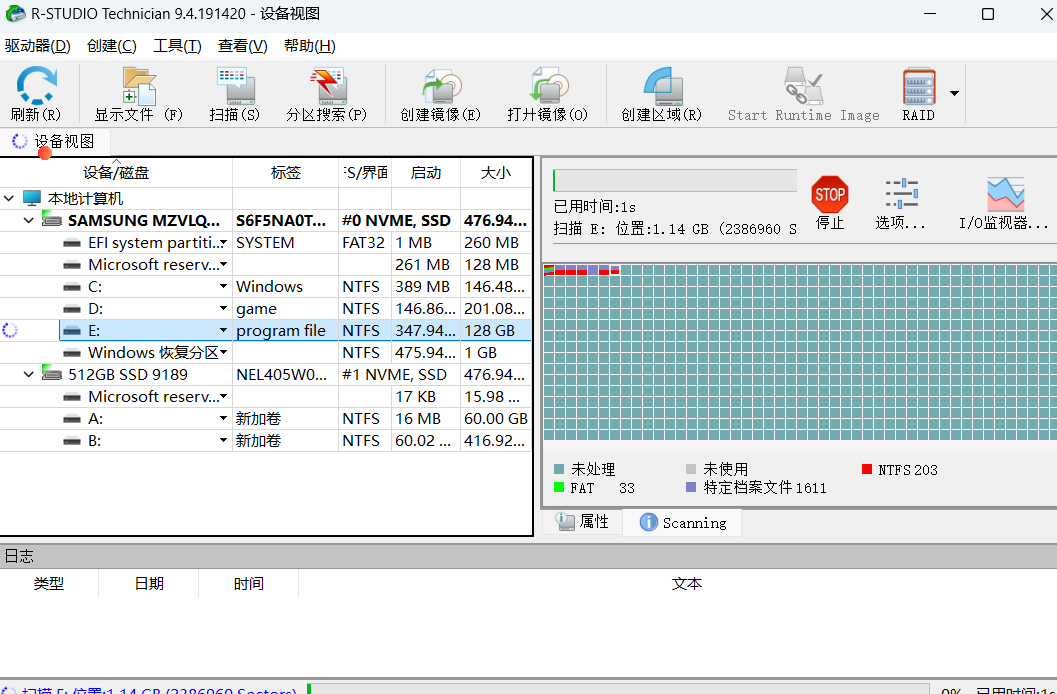The height and width of the screenshot is (694, 1057).
Task: Open scan Options (选项) icon
Action: click(901, 194)
